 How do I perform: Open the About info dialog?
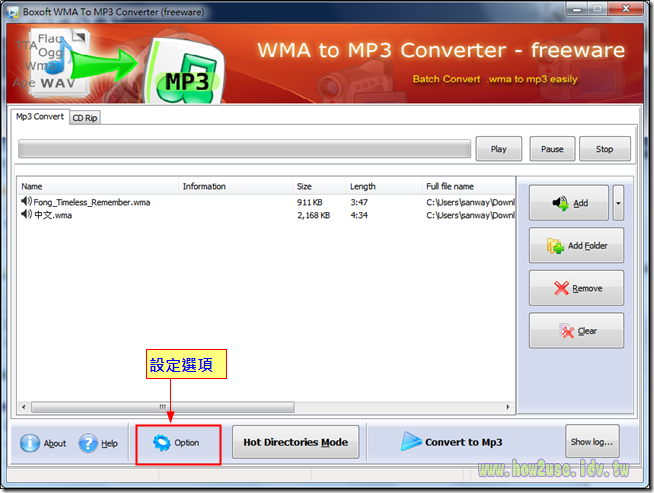pyautogui.click(x=43, y=443)
